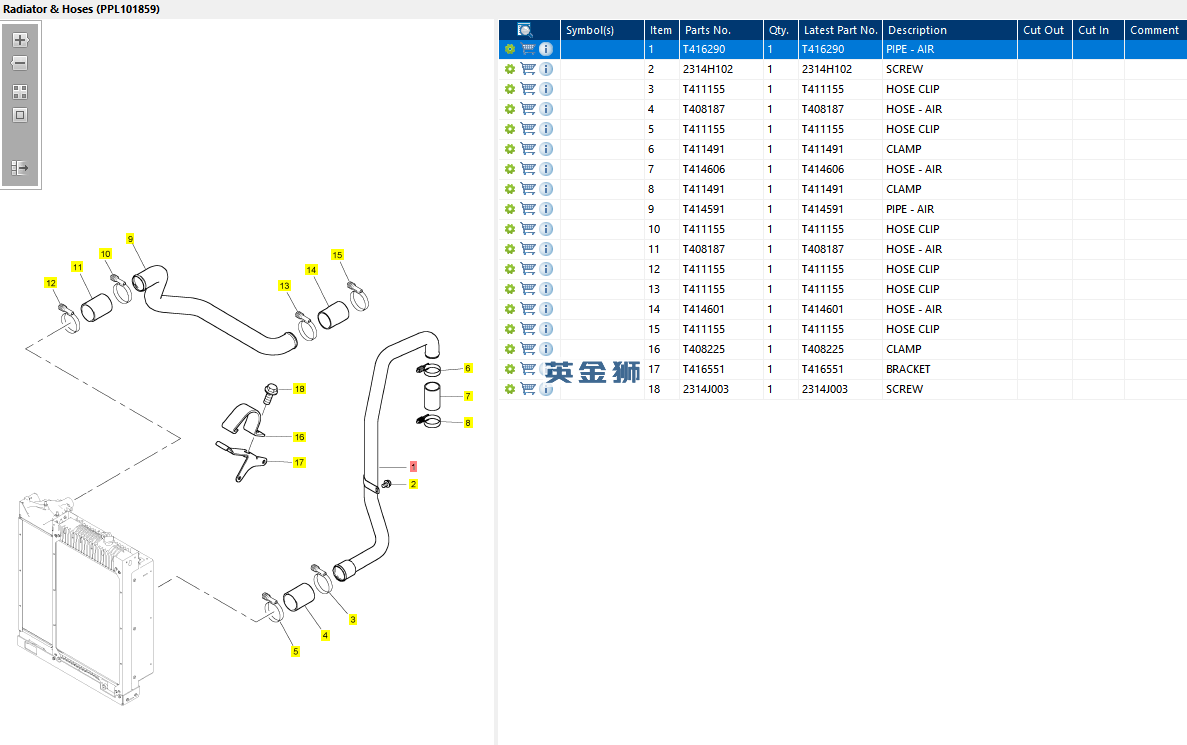Click callout label 9 in diagram
Viewport: 1187px width, 745px height.
click(x=130, y=239)
